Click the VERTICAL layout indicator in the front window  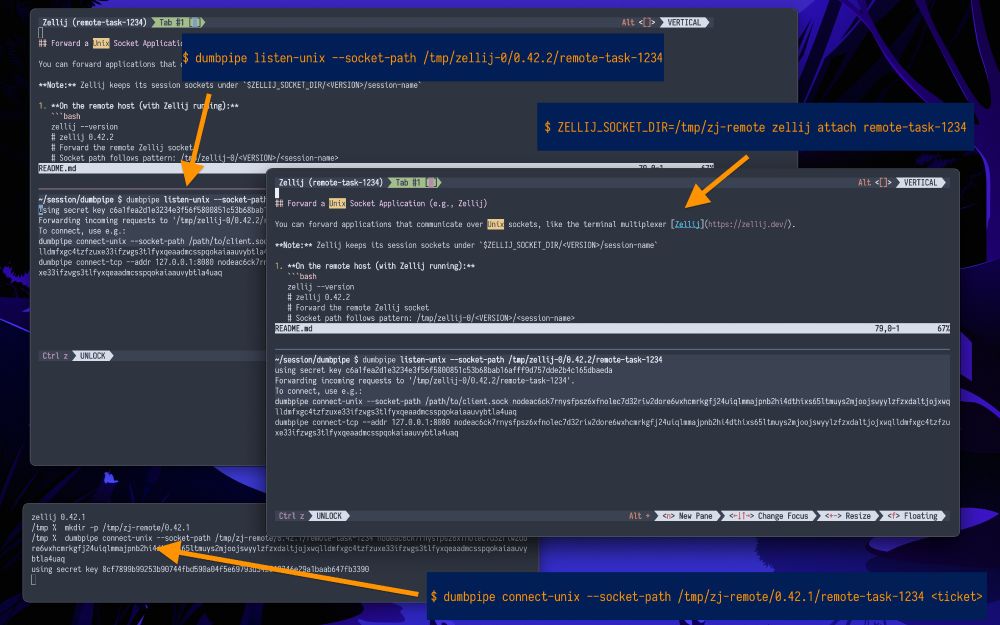(920, 182)
